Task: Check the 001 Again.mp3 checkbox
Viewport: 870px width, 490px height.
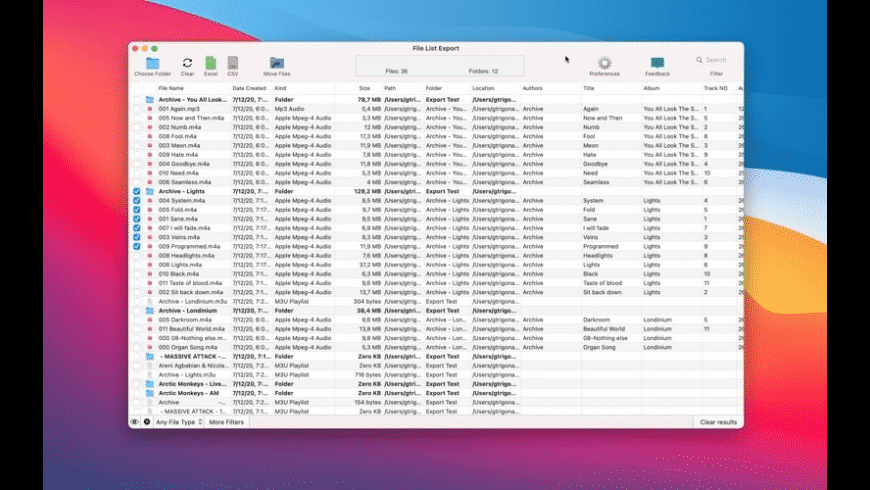Action: 136,109
